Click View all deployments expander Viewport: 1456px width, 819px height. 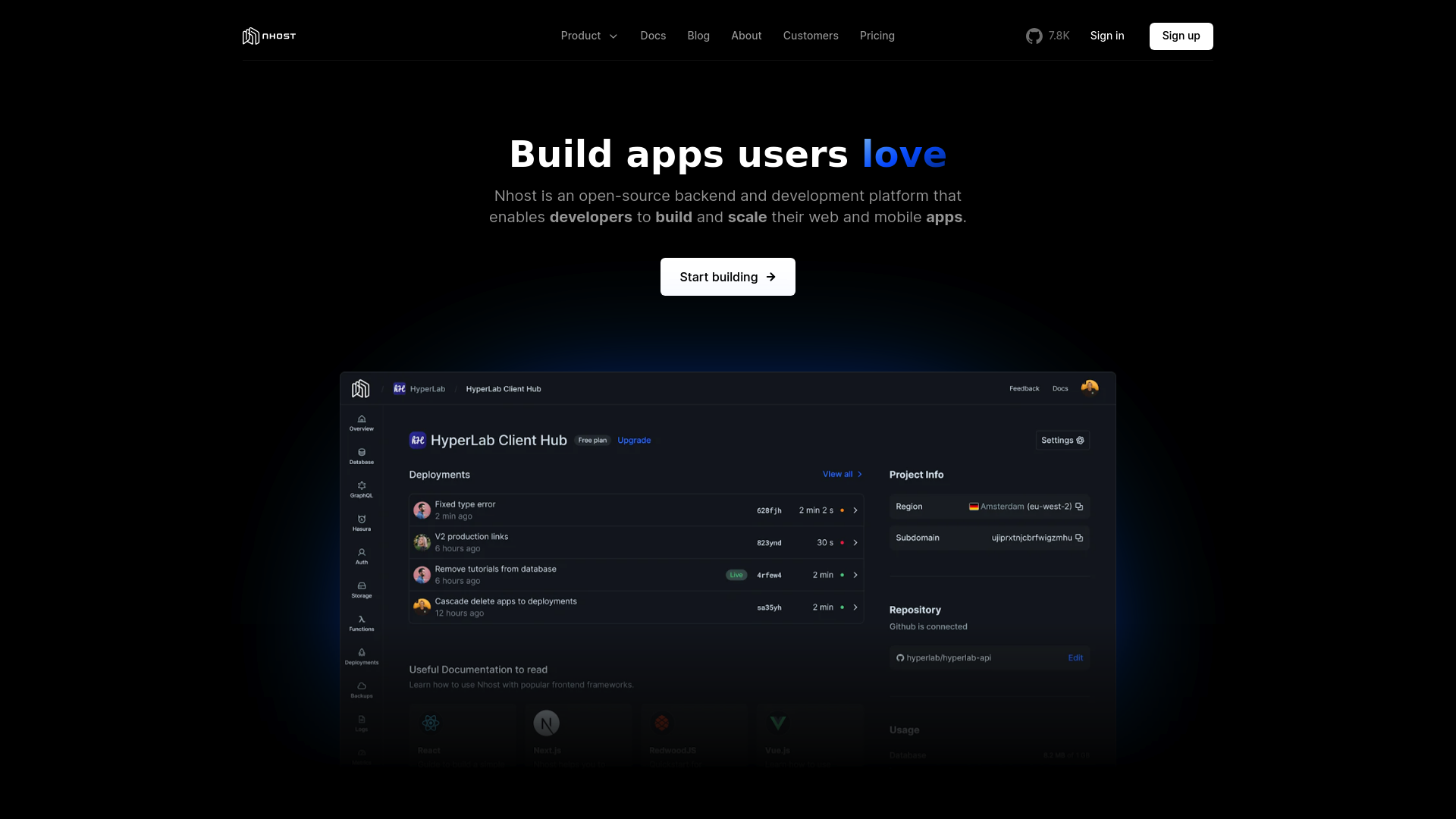coord(842,474)
